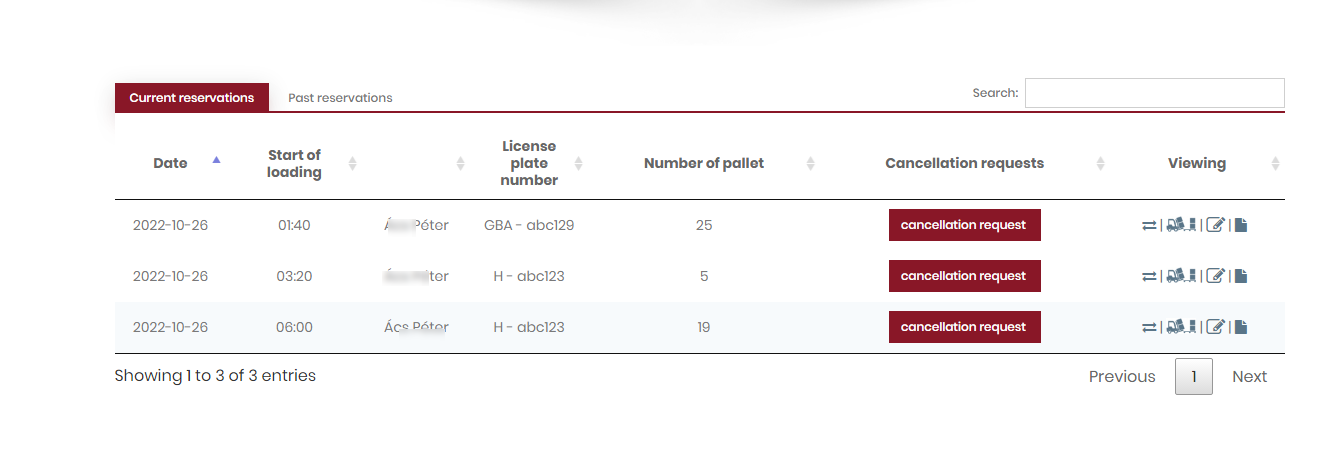Image resolution: width=1343 pixels, height=471 pixels.
Task: Click the swap arrows icon for the 01:40 reservation
Action: pyautogui.click(x=1148, y=225)
